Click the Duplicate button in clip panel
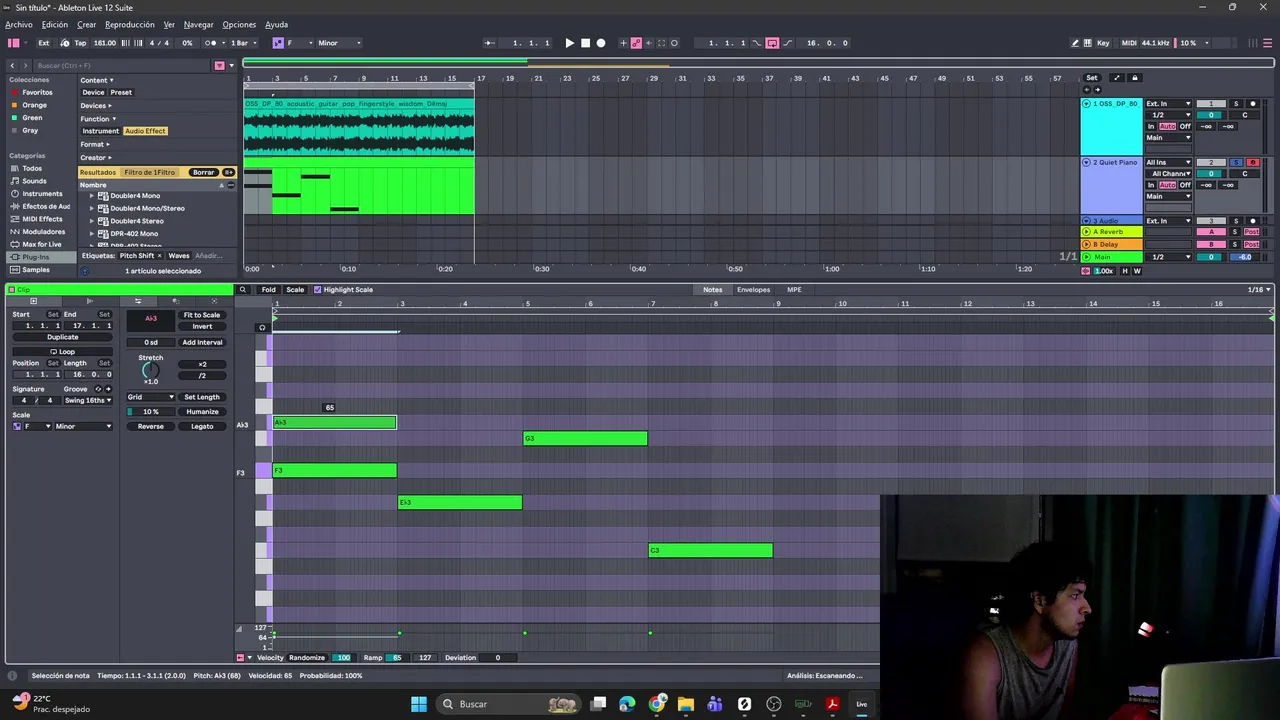 click(x=62, y=337)
